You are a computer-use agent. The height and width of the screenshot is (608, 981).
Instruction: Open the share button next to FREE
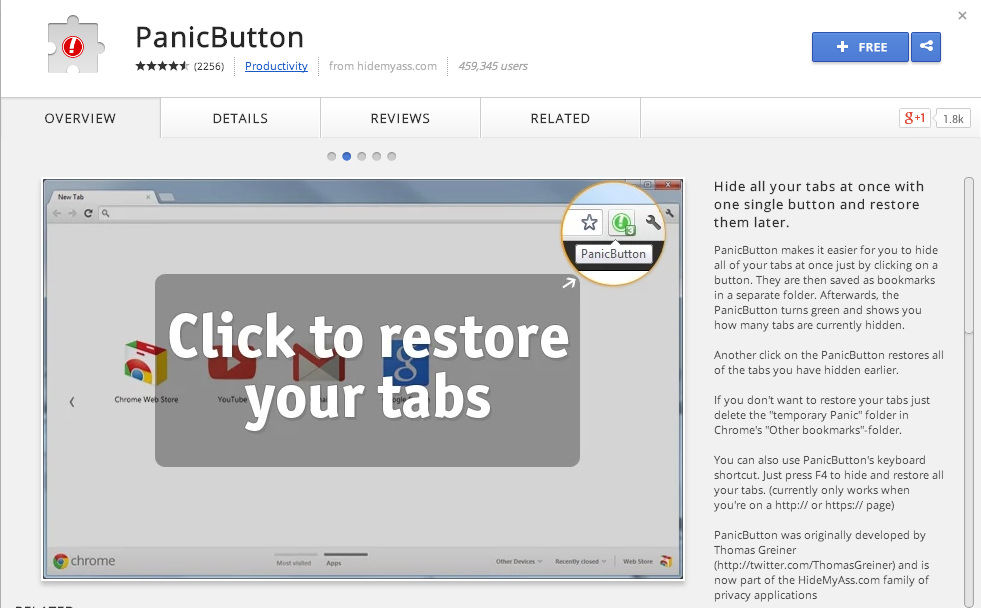pos(926,47)
